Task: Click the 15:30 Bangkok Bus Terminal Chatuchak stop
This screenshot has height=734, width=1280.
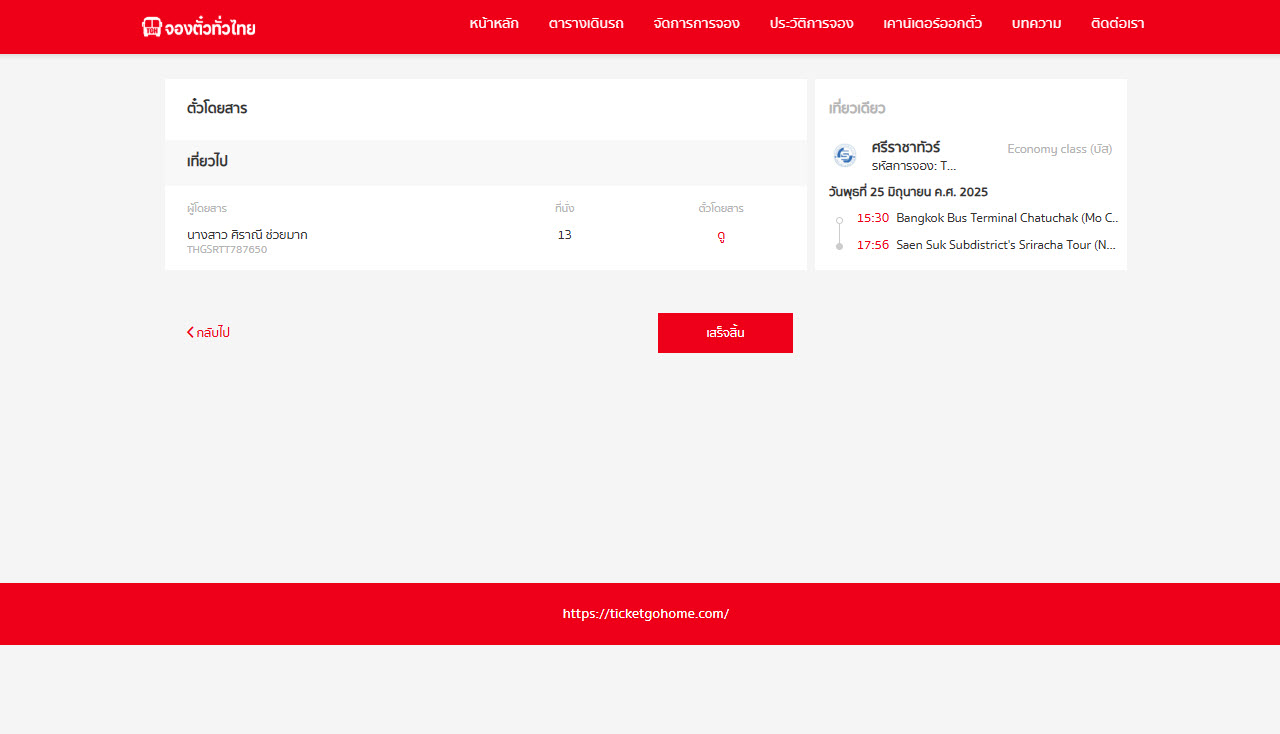Action: (x=986, y=218)
